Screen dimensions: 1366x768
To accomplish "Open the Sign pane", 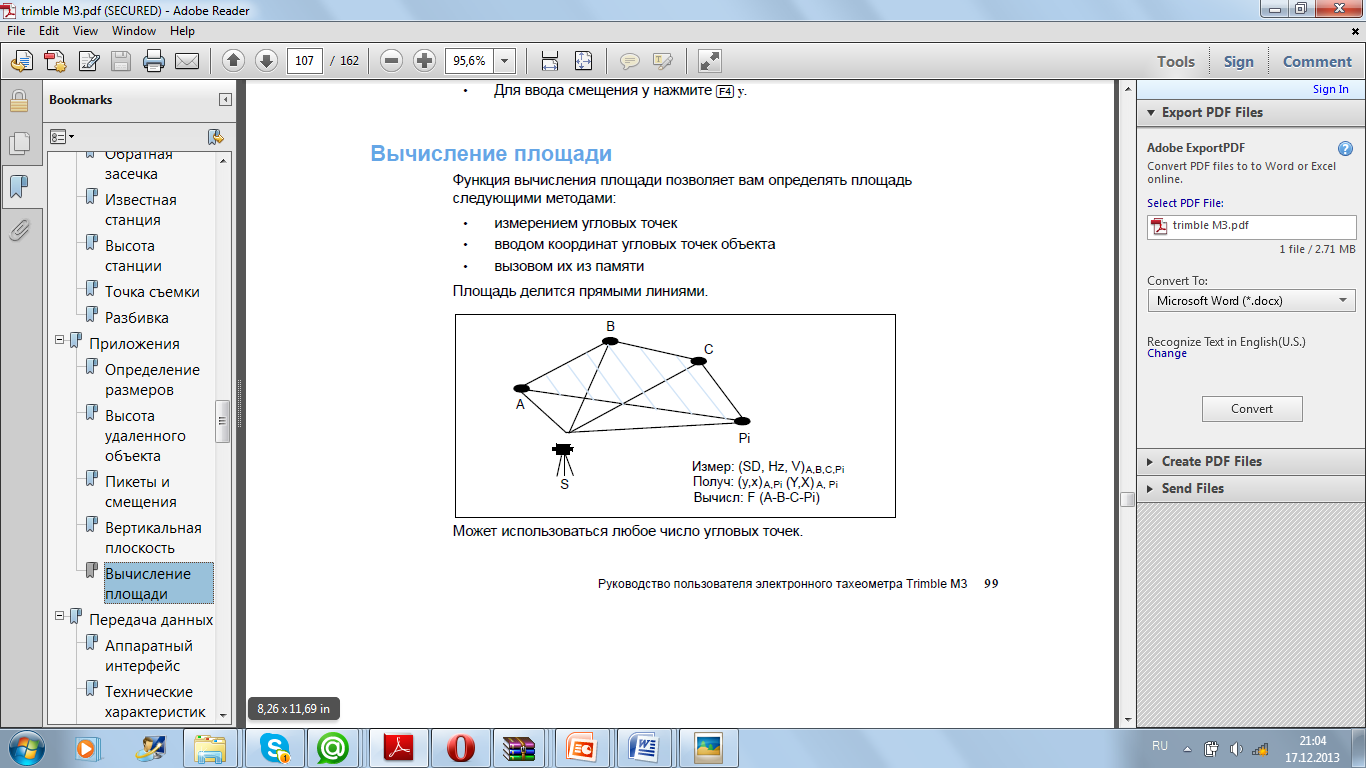I will pyautogui.click(x=1238, y=61).
